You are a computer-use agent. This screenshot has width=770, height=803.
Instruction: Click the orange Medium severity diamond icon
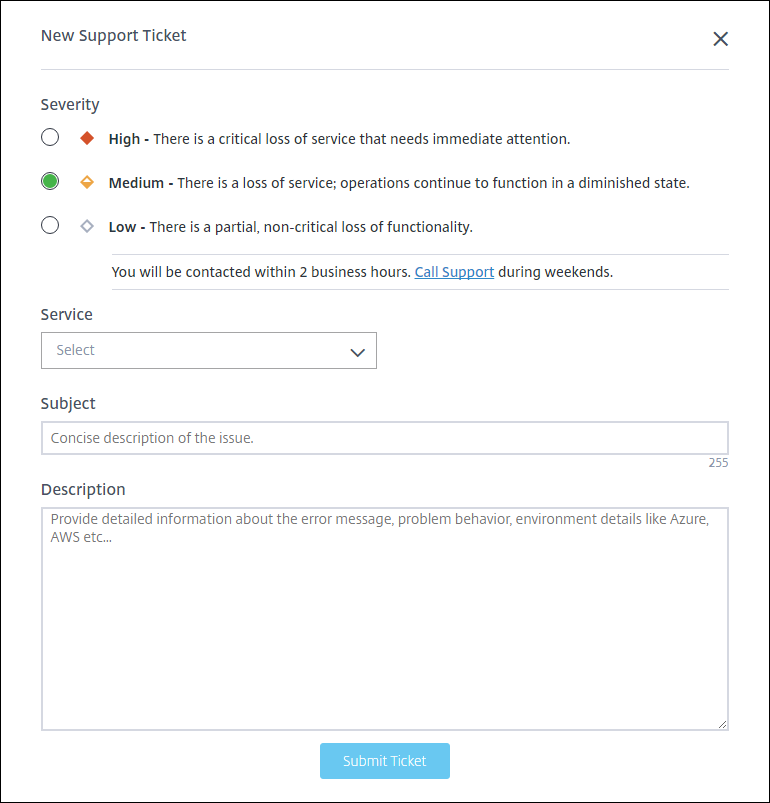(87, 182)
